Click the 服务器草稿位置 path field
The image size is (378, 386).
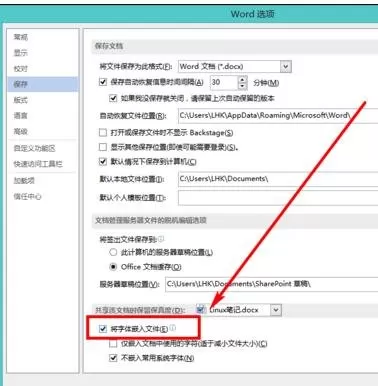pos(272,284)
